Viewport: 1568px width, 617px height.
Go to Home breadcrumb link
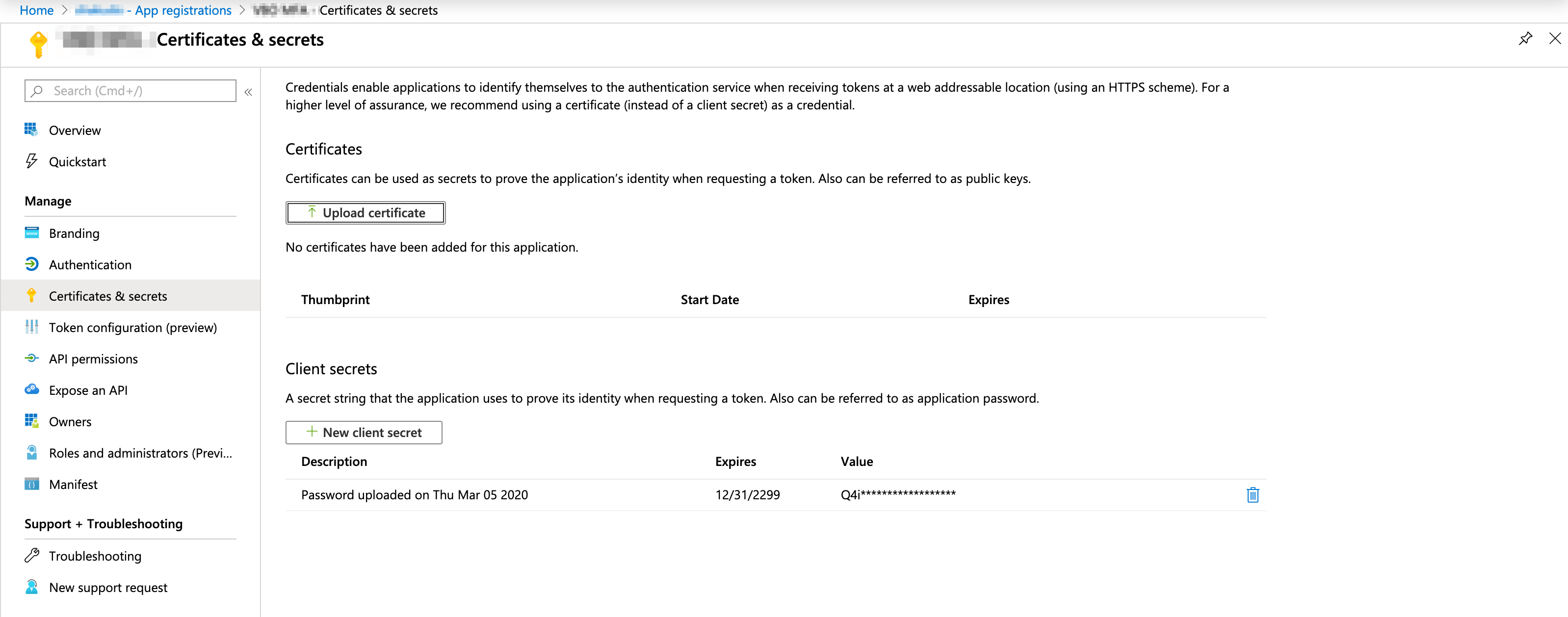(x=36, y=10)
